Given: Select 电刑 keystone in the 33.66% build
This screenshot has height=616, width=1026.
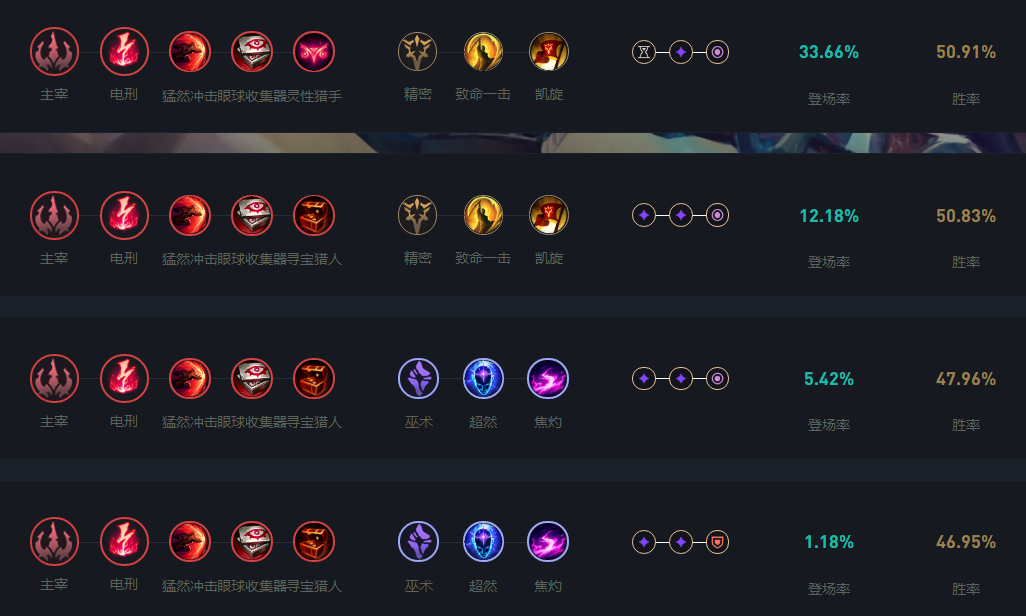Looking at the screenshot, I should (x=124, y=52).
